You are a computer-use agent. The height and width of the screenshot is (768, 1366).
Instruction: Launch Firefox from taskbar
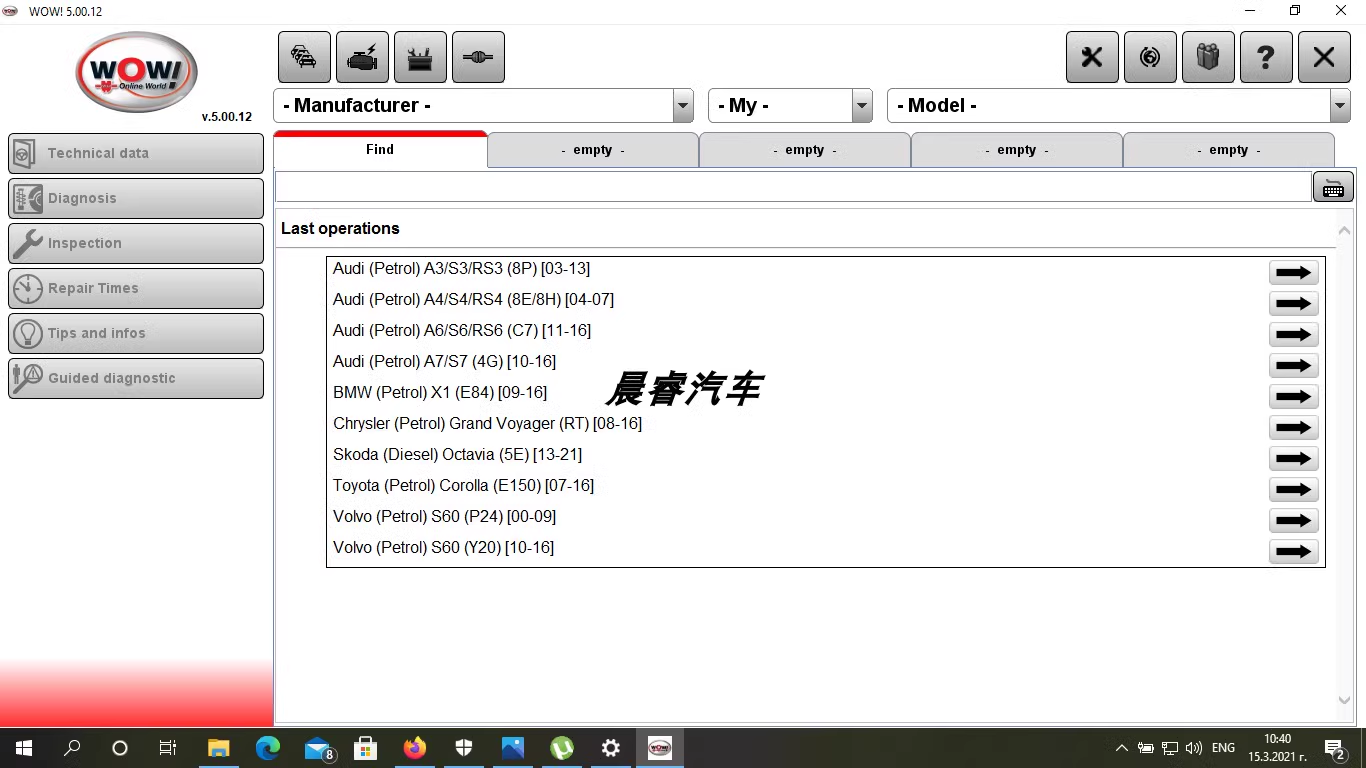pyautogui.click(x=414, y=748)
